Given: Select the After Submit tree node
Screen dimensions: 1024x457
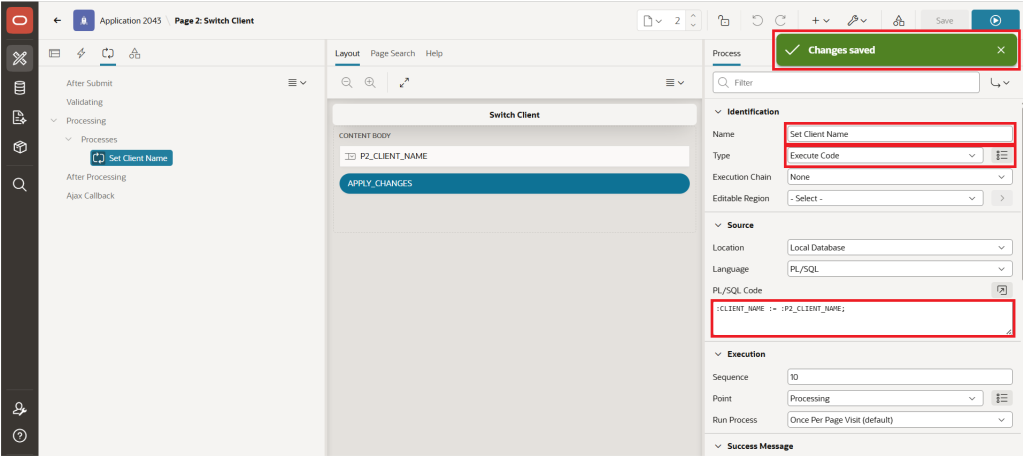Looking at the screenshot, I should [89, 84].
